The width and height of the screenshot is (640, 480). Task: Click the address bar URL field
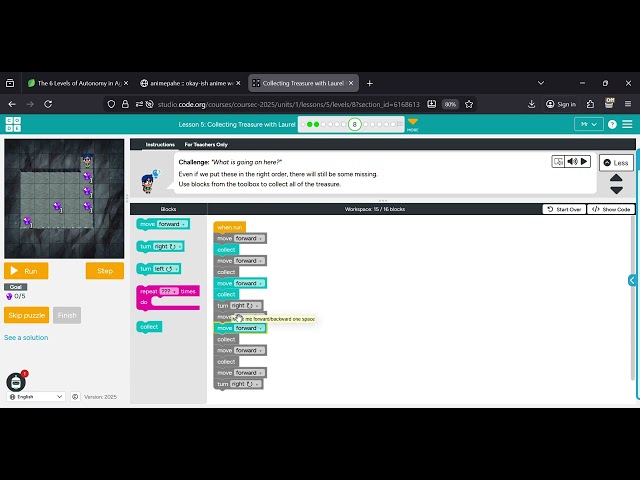tap(289, 104)
